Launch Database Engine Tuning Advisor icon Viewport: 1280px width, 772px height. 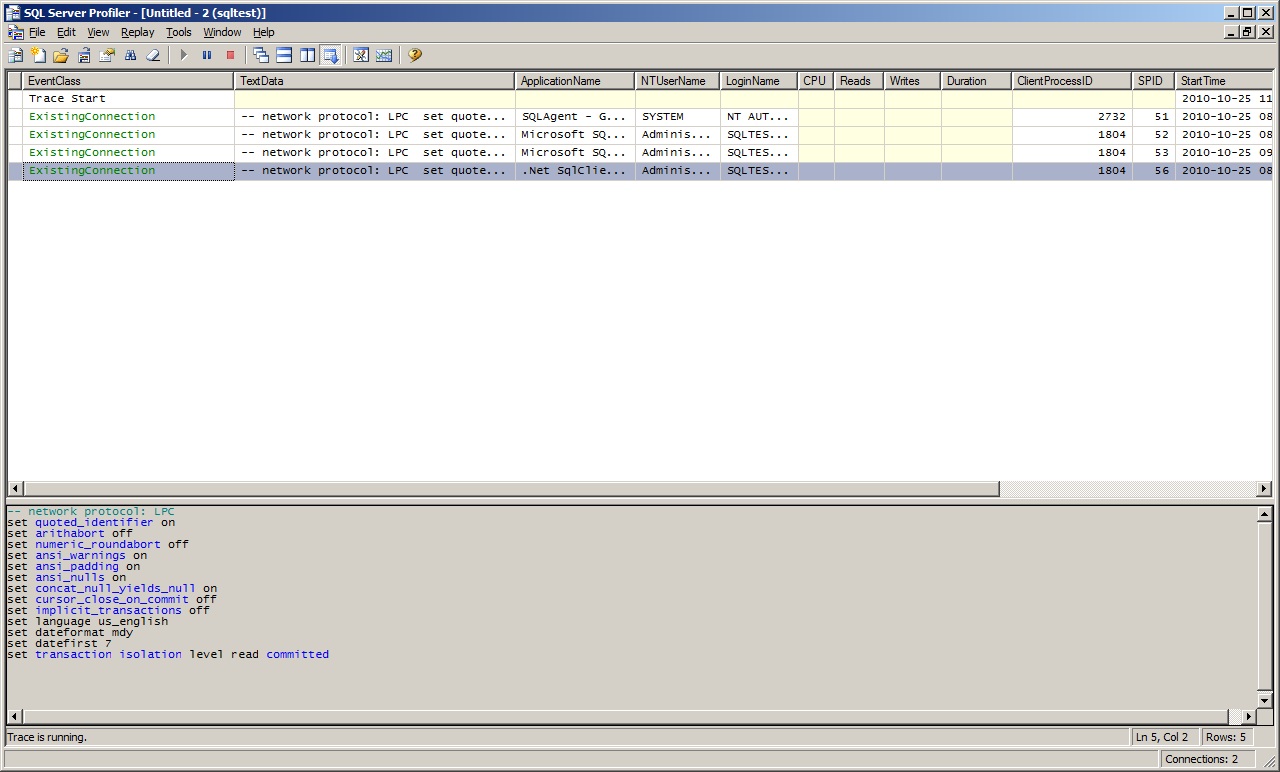pyautogui.click(x=361, y=55)
